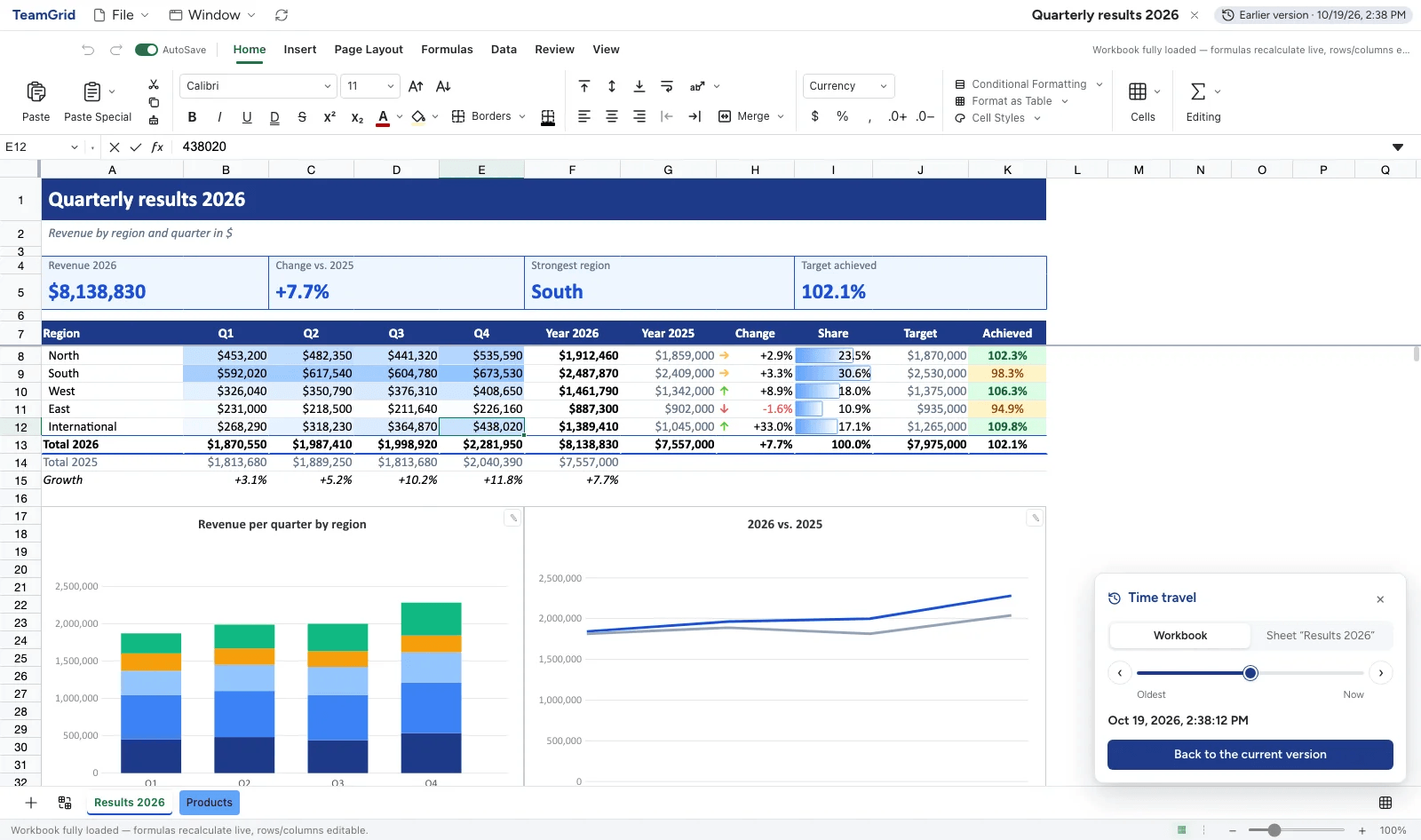The width and height of the screenshot is (1421, 840).
Task: Click the Cells button
Action: coord(1143,101)
